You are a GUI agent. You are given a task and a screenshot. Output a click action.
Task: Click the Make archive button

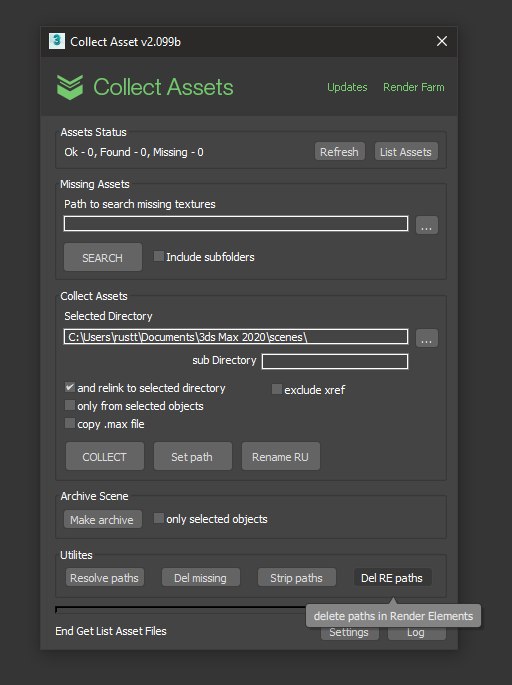pos(102,519)
